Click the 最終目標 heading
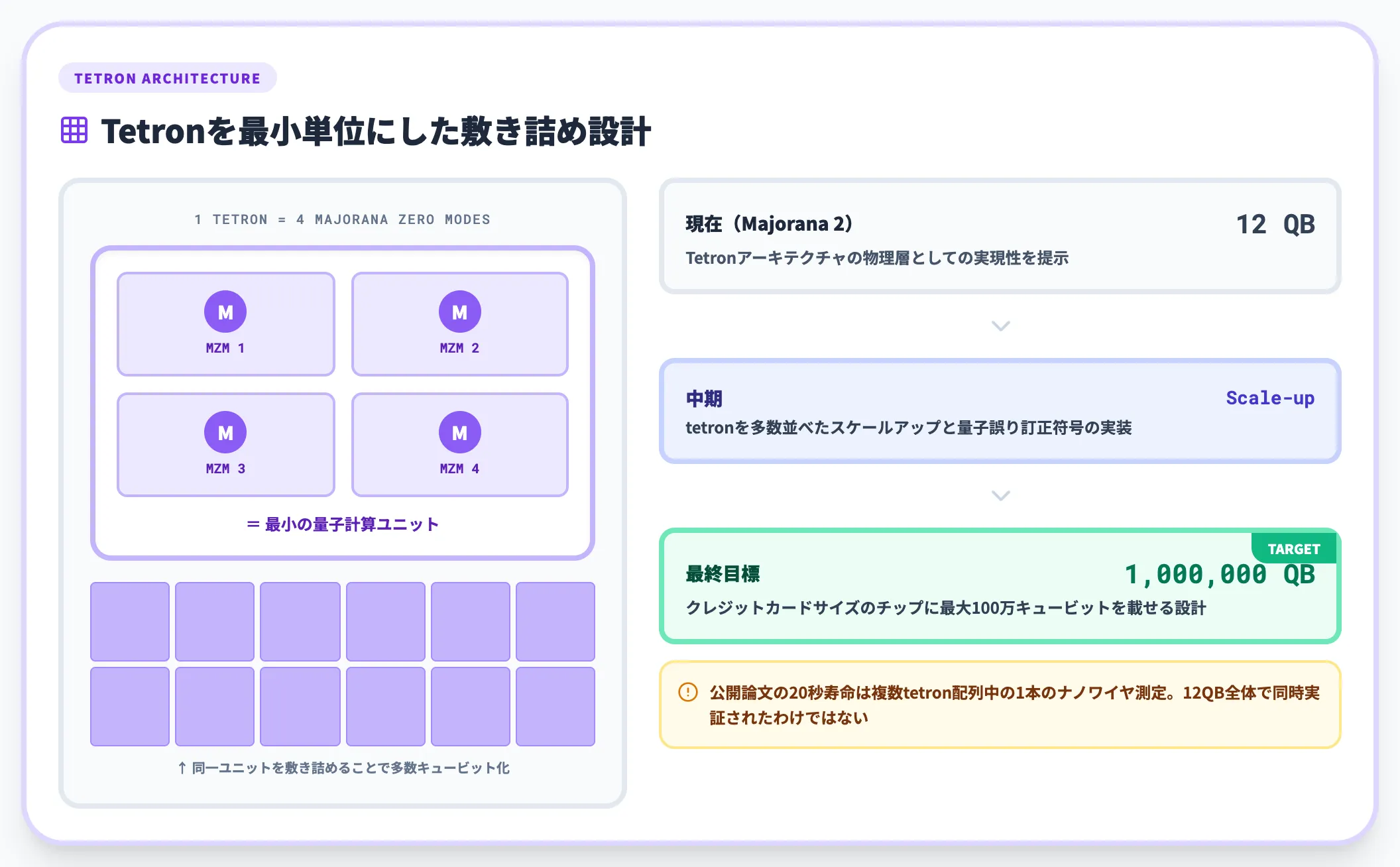The width and height of the screenshot is (1400, 867). click(x=723, y=573)
